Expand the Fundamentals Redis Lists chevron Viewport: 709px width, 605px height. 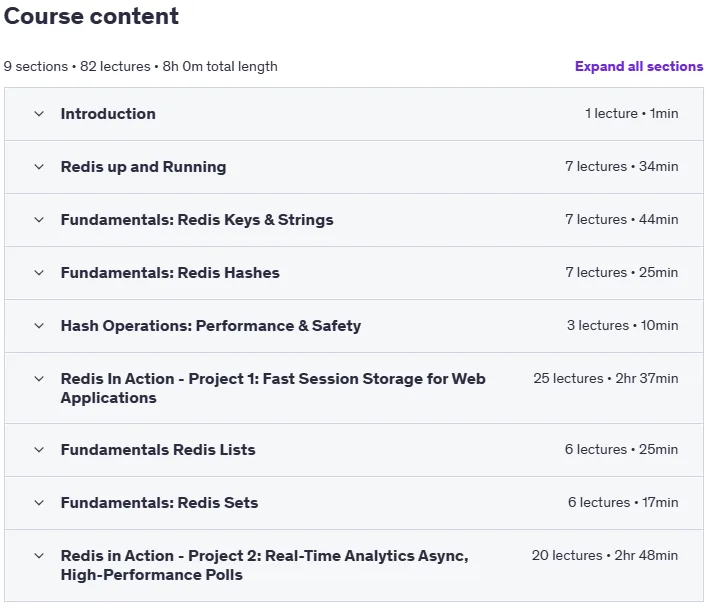tap(39, 449)
